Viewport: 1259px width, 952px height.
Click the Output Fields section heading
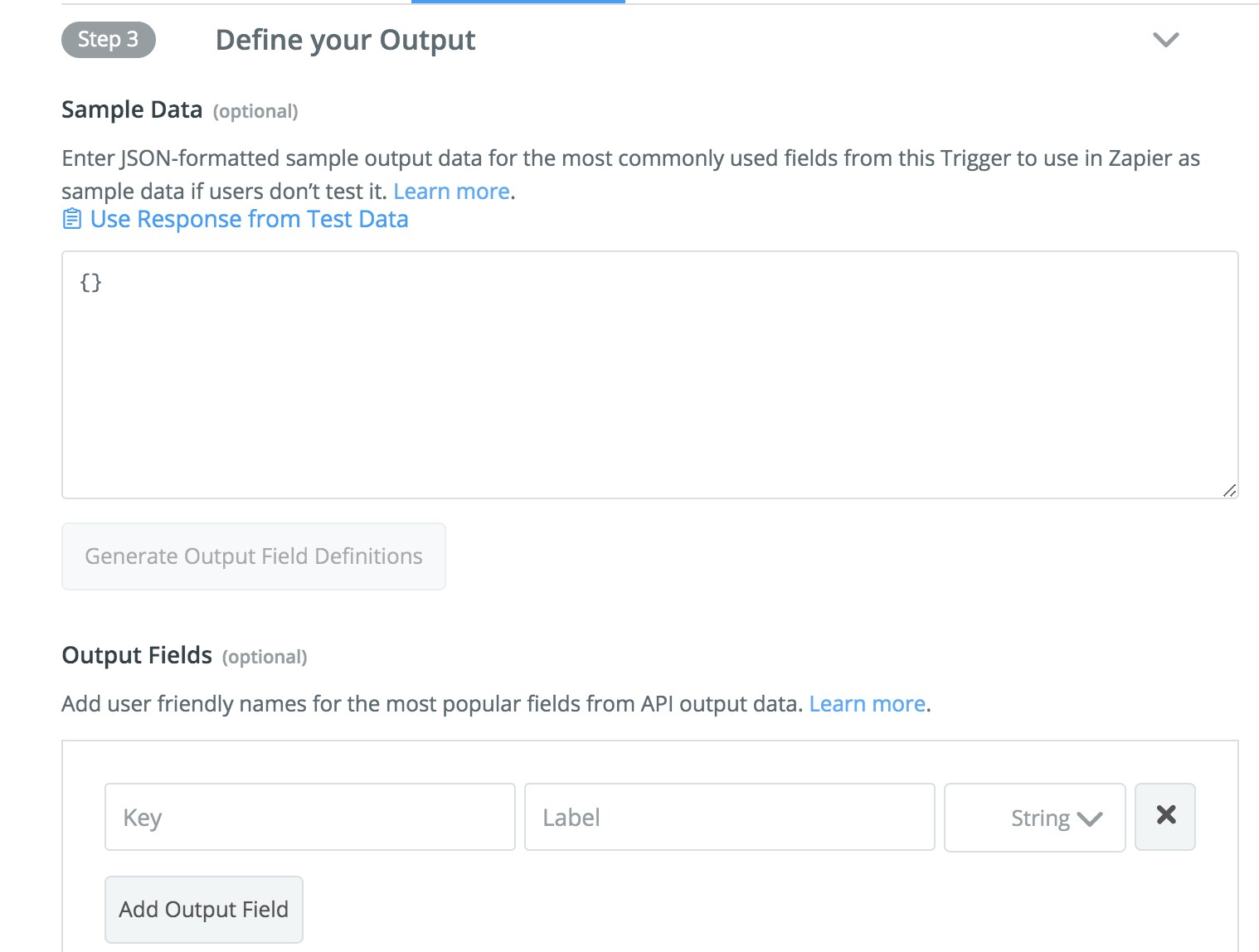pyautogui.click(x=137, y=655)
